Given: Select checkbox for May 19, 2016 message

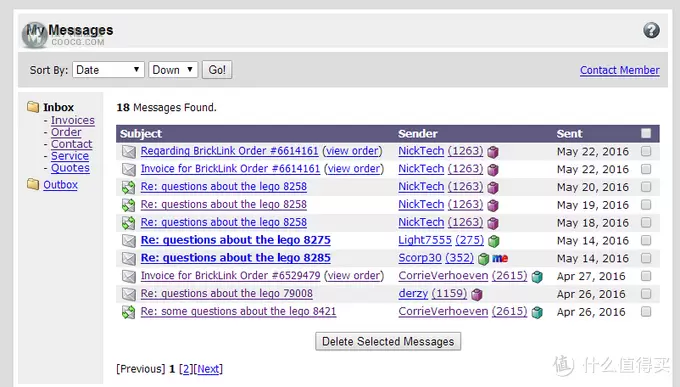Looking at the screenshot, I should (x=646, y=204).
